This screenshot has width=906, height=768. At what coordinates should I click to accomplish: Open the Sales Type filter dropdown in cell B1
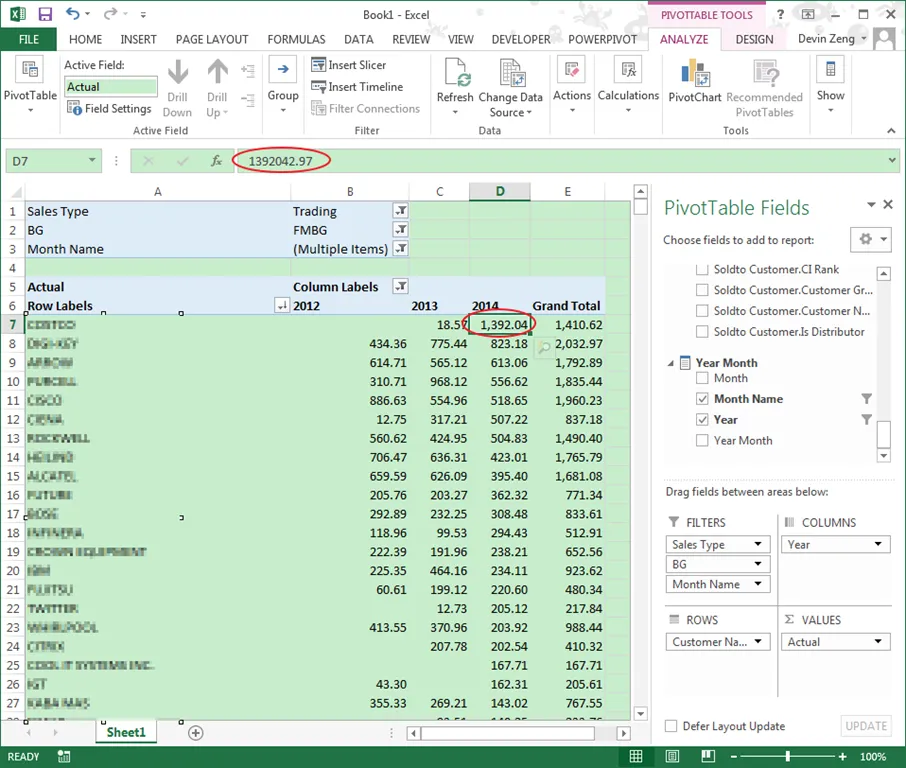click(400, 211)
